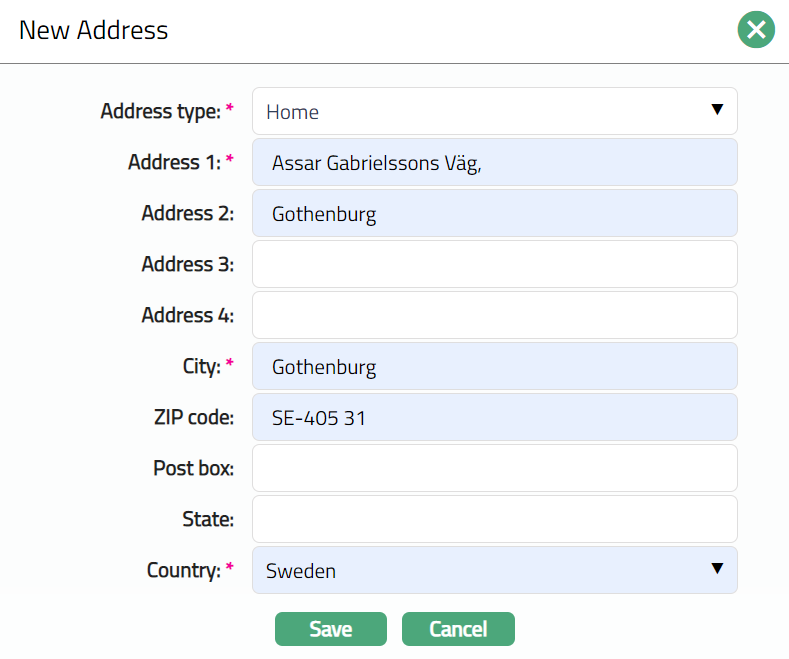Expand the Country dropdown showing Sweden
The height and width of the screenshot is (659, 789).
494,570
